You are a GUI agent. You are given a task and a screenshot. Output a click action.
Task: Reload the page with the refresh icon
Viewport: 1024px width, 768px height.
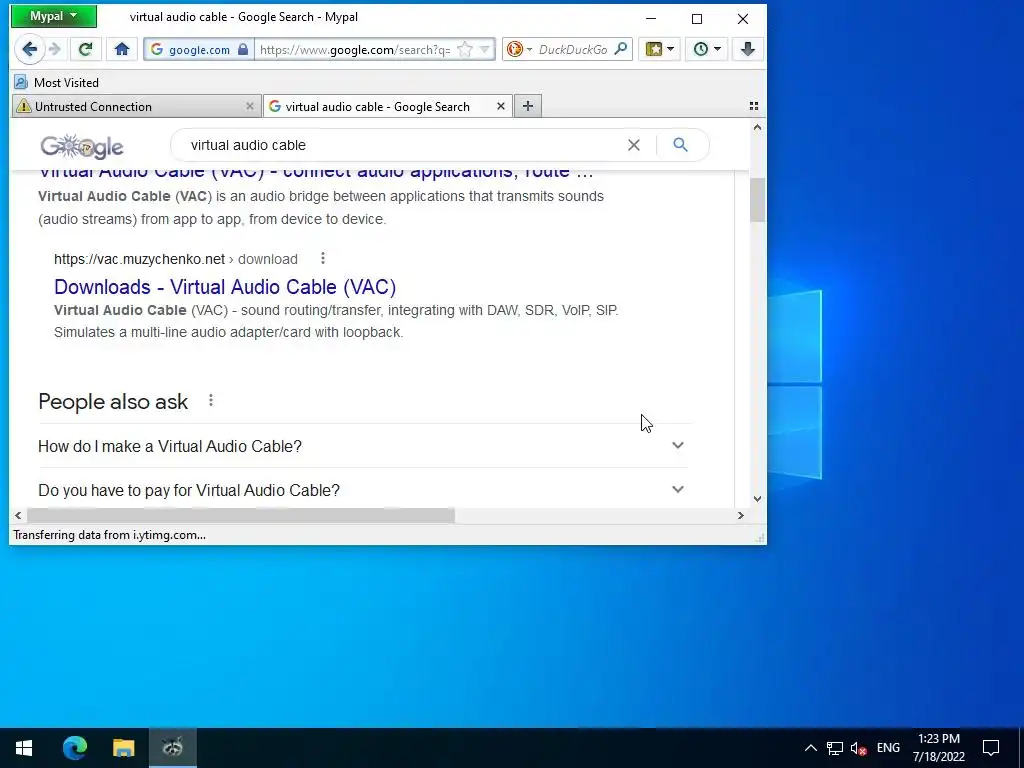coord(85,49)
